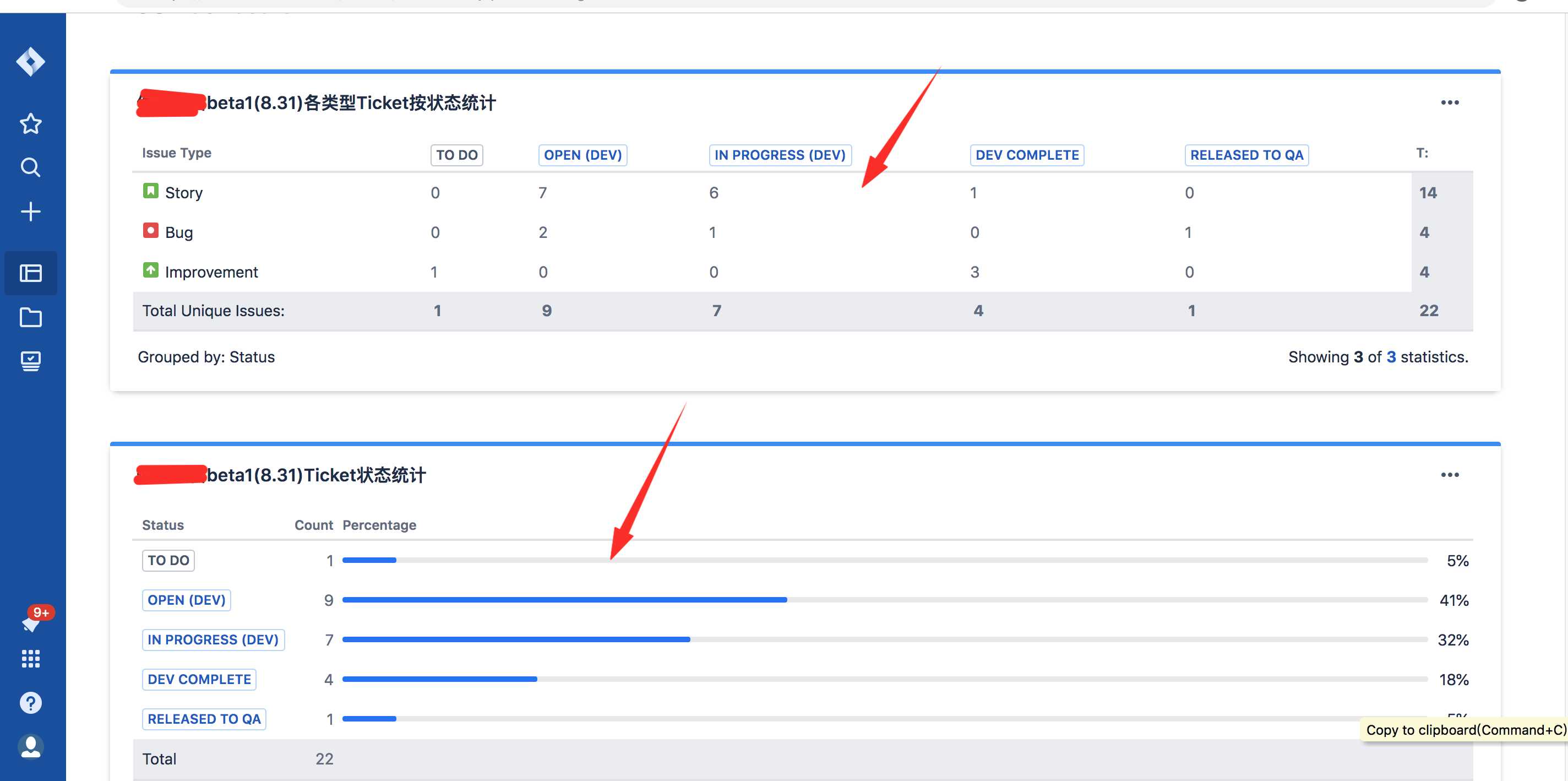Click Improvement DEV COMPLETE count 3
The height and width of the screenshot is (781, 1568).
pyautogui.click(x=974, y=272)
